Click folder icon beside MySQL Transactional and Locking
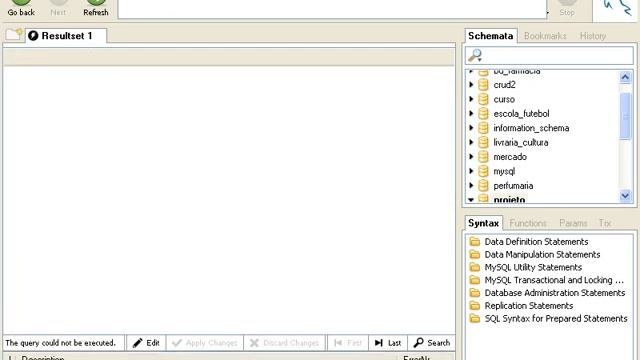 tap(475, 280)
